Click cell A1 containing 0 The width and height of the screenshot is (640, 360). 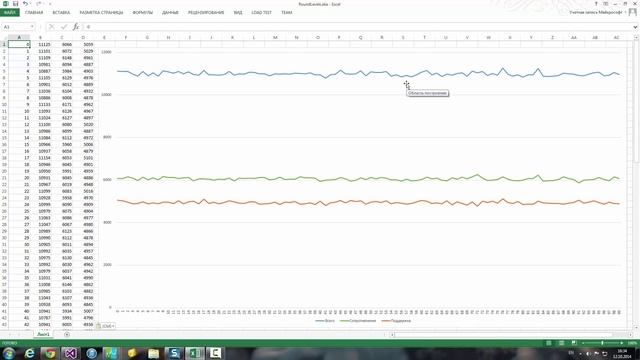(x=19, y=44)
